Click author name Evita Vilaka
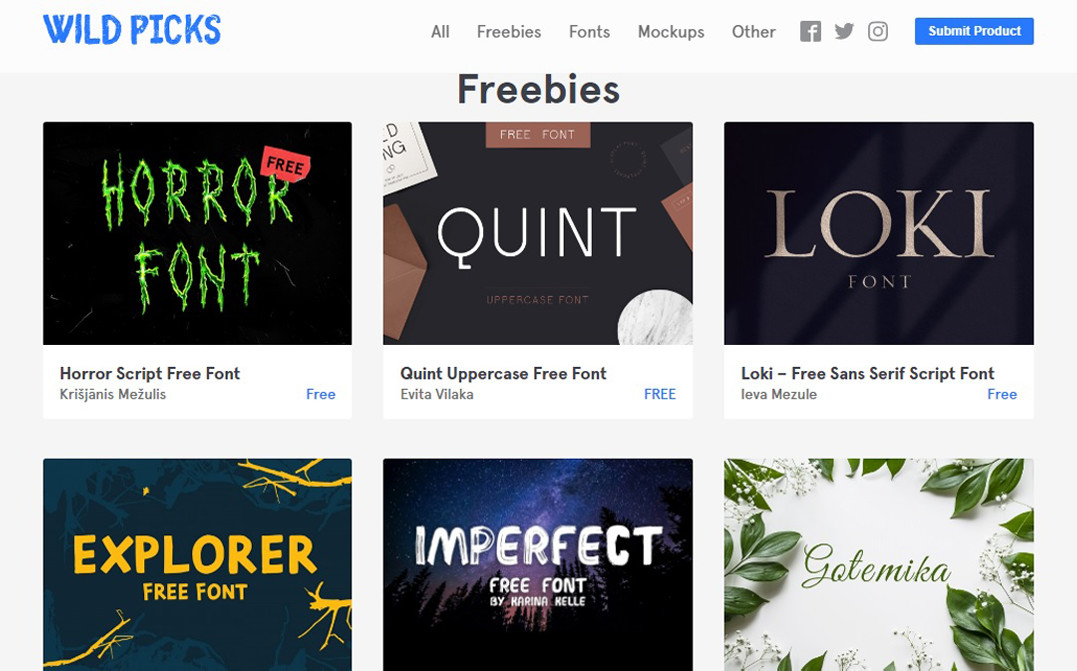Viewport: 1077px width, 671px height. (437, 394)
